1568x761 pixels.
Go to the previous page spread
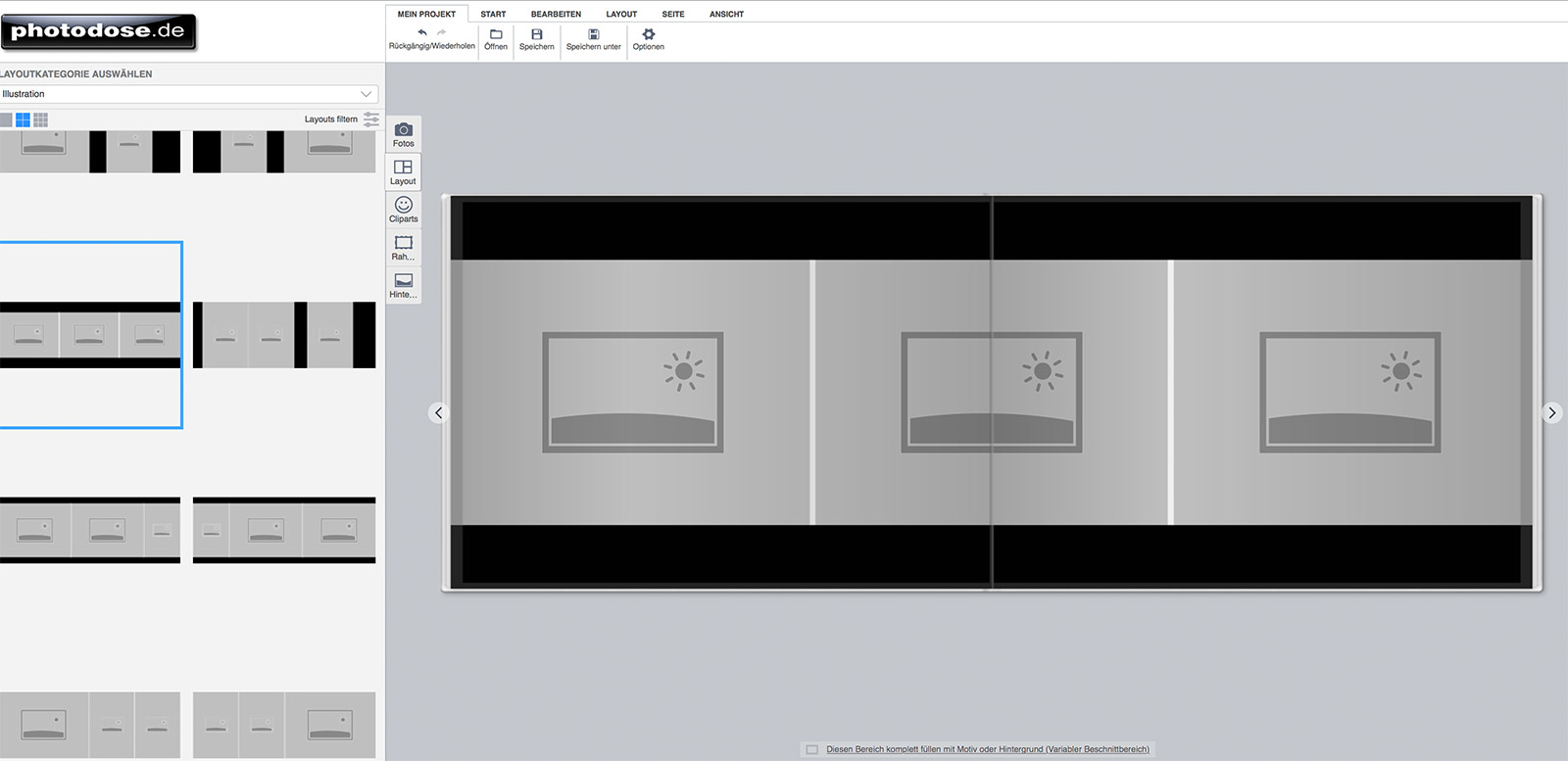click(438, 413)
